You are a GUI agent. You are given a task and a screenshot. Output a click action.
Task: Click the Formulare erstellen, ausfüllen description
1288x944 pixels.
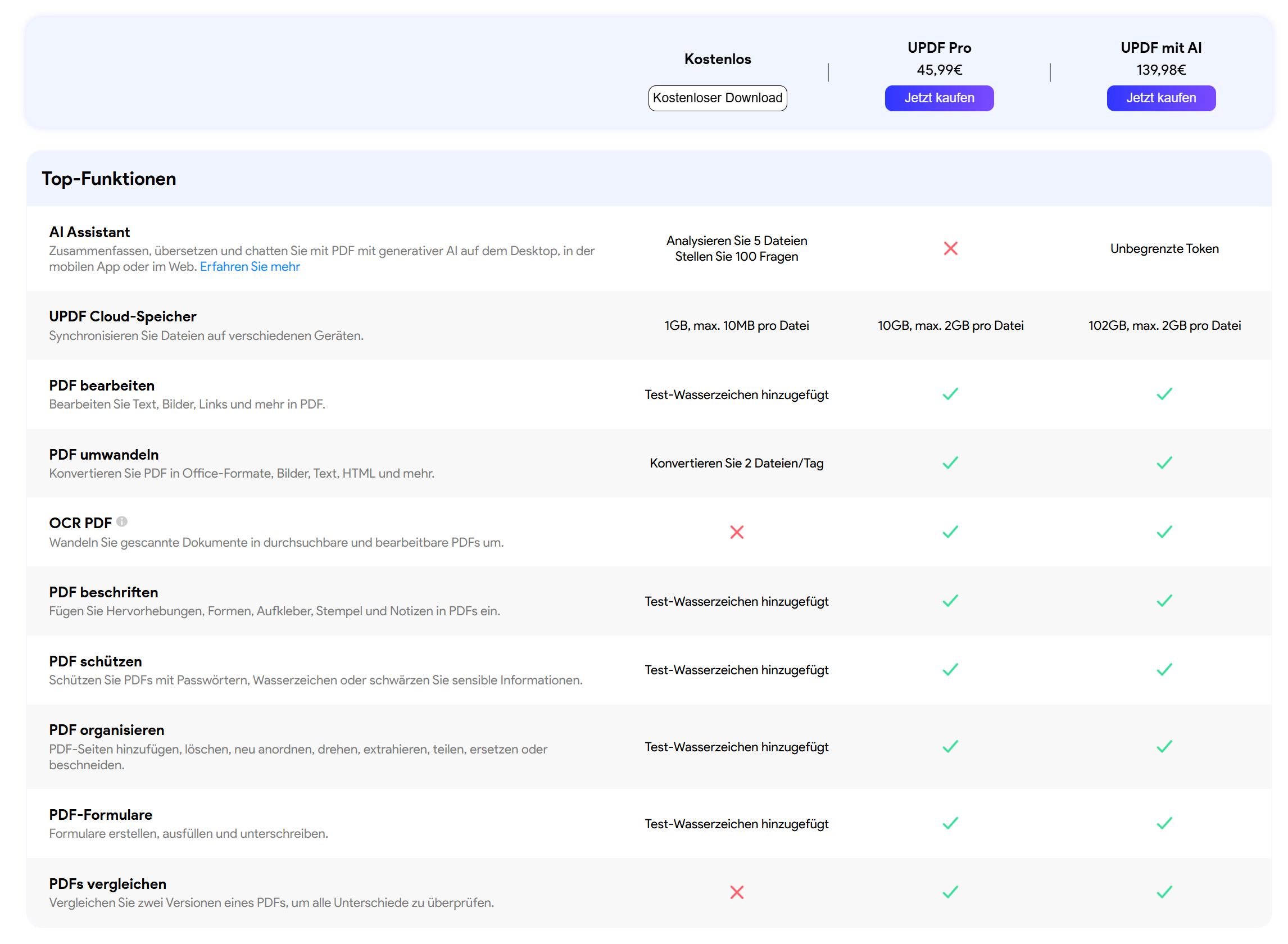click(x=189, y=833)
